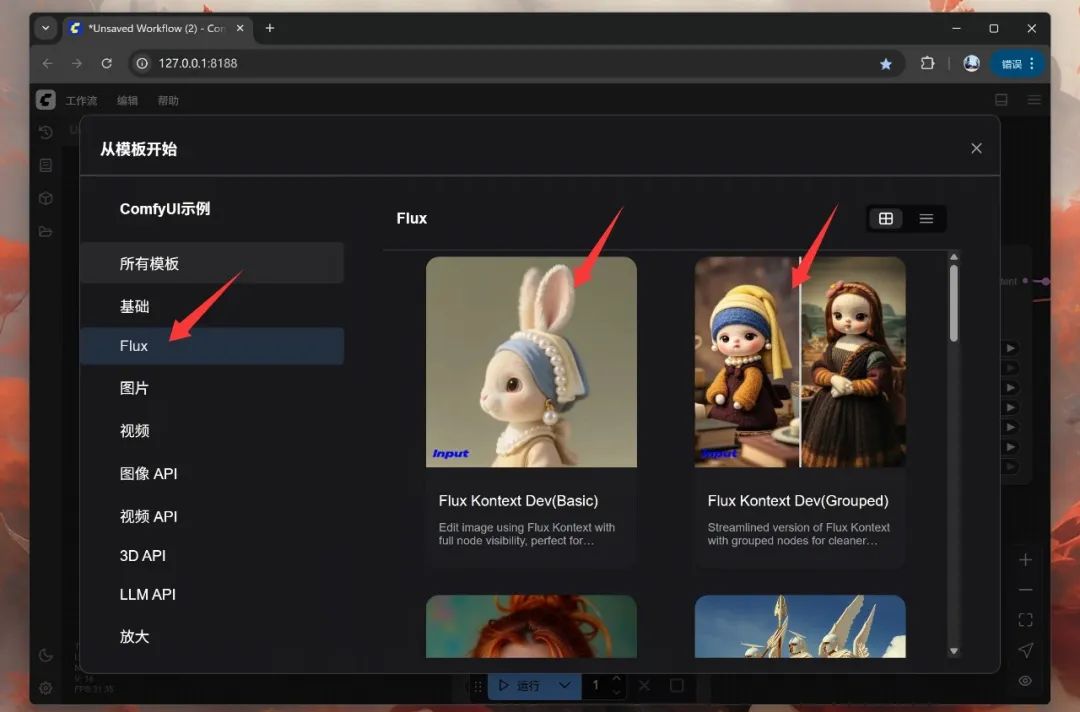Image resolution: width=1080 pixels, height=712 pixels.
Task: Open the model library cube icon
Action: [x=45, y=198]
